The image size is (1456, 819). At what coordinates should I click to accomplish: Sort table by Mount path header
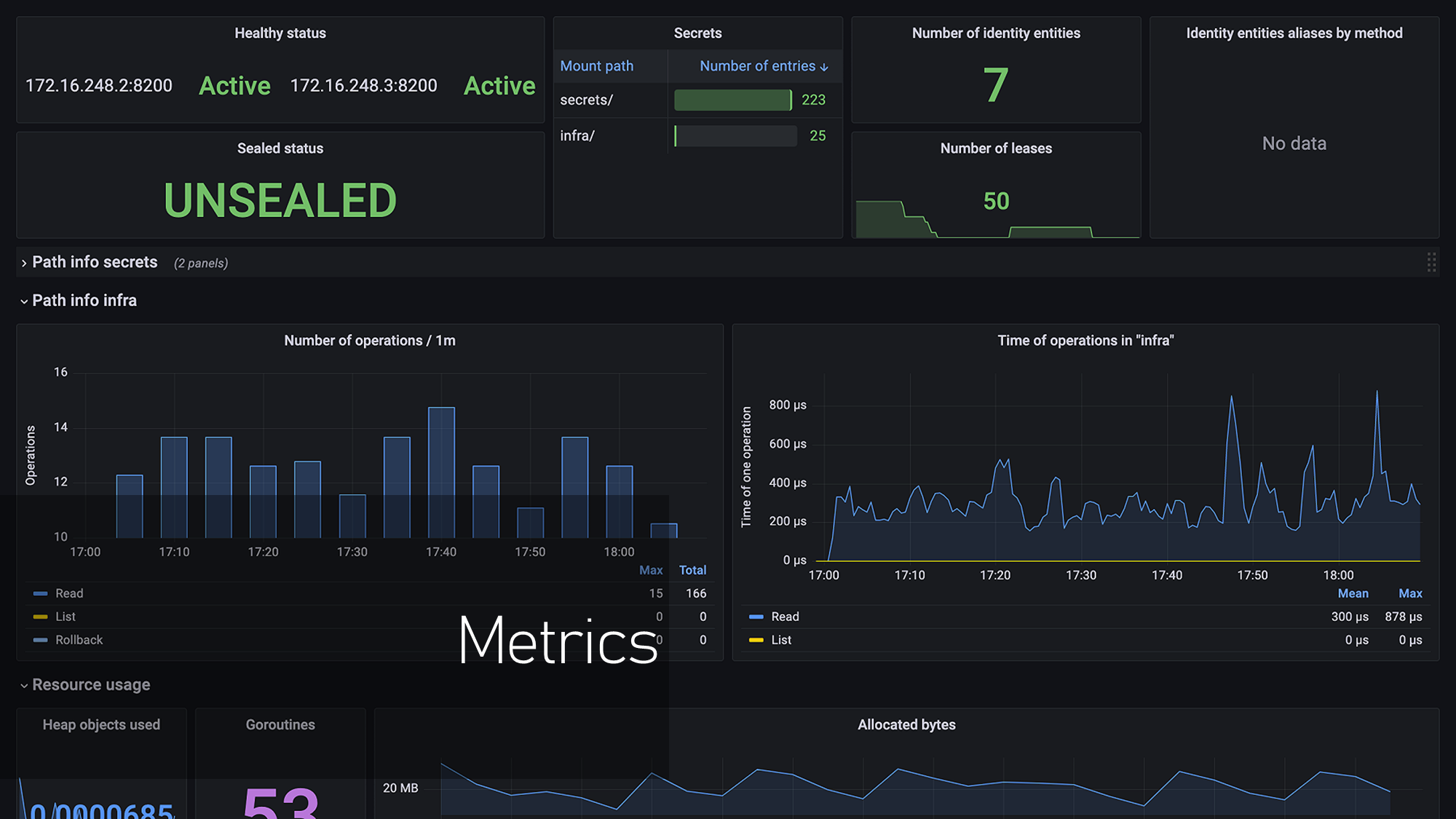pyautogui.click(x=596, y=66)
